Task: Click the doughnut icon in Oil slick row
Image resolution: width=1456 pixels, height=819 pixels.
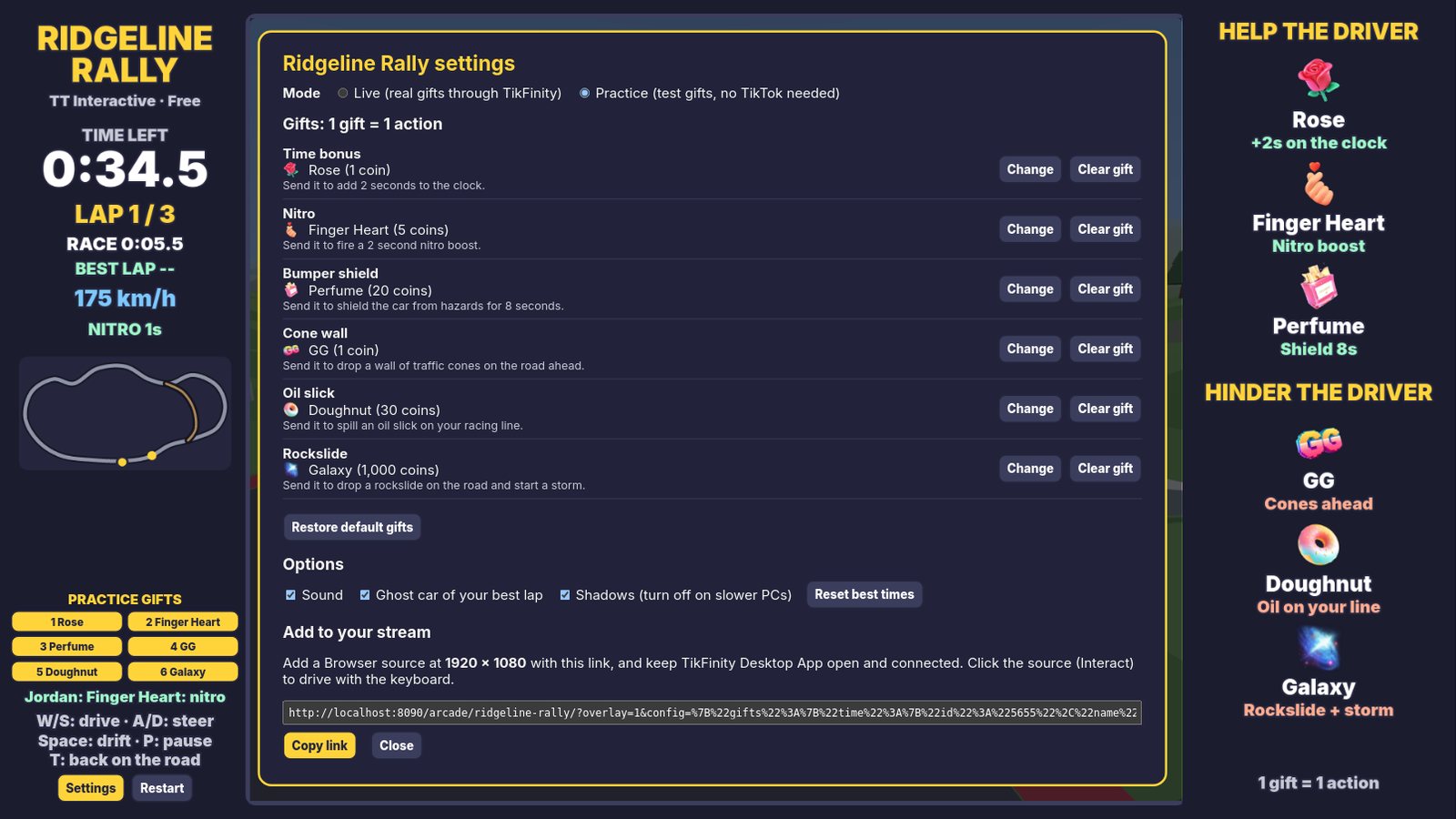Action: (291, 409)
